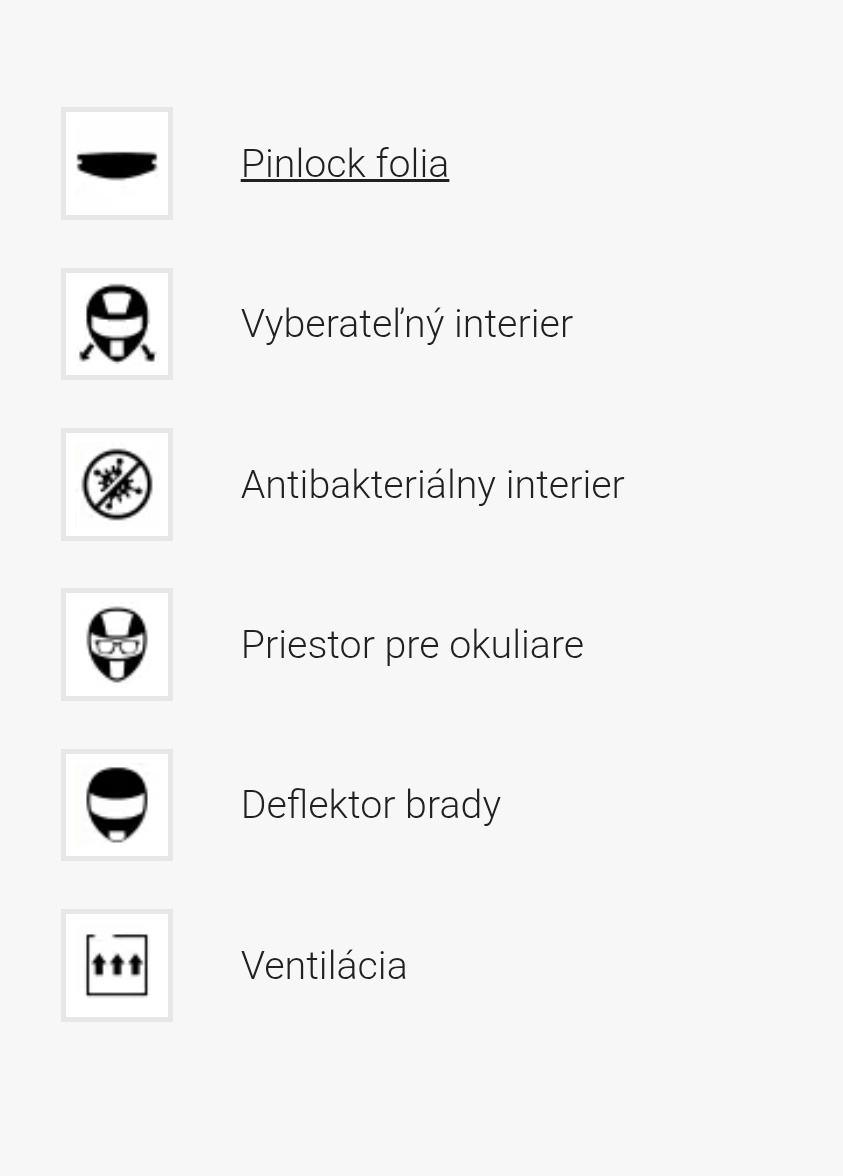Tap the icon next to Priestor pre okuliare
Image resolution: width=843 pixels, height=1176 pixels.
pyautogui.click(x=117, y=645)
